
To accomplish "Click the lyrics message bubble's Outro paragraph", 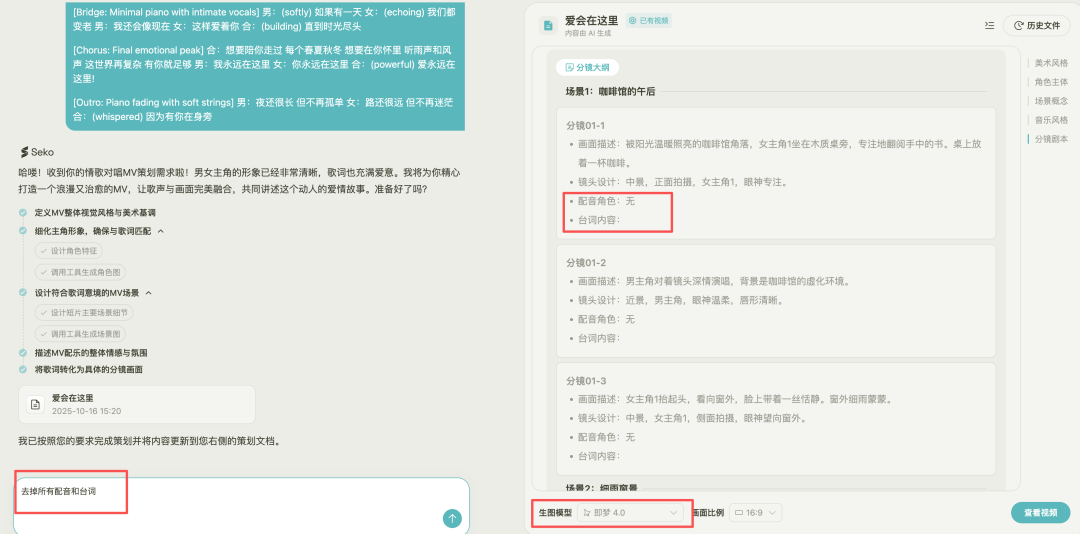I will click(x=263, y=110).
